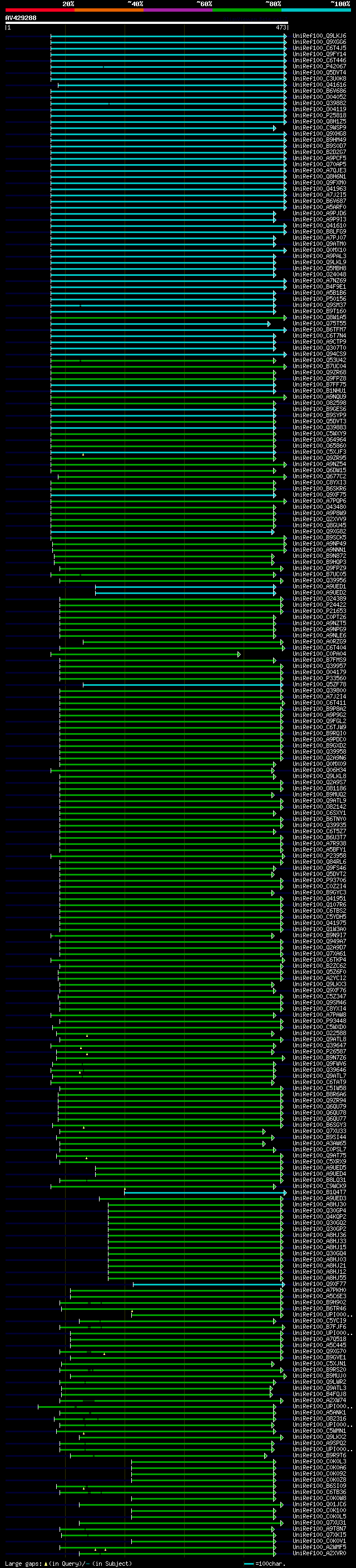Click the purple ~60% score legend segment
The width and height of the screenshot is (356, 1568).
177,10
